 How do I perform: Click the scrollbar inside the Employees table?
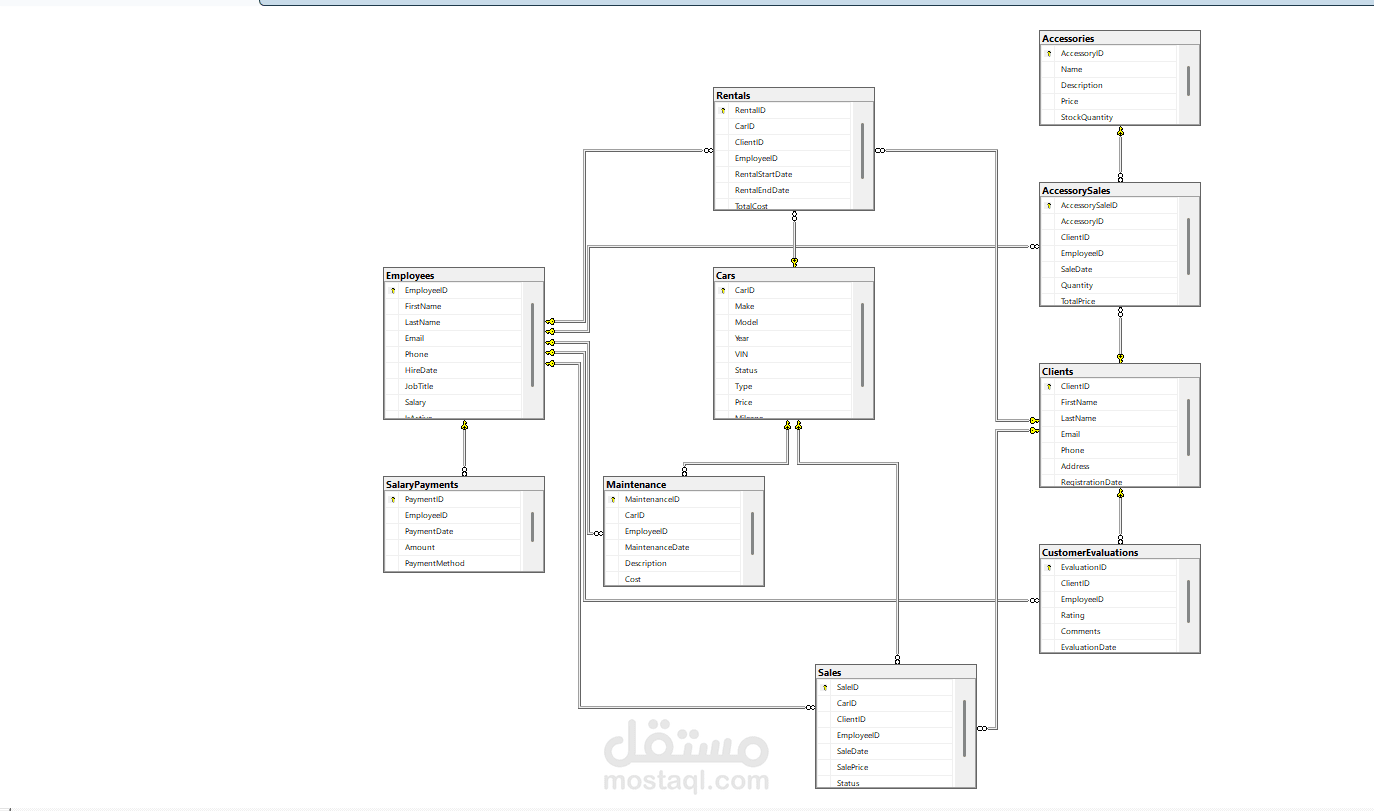tap(531, 345)
